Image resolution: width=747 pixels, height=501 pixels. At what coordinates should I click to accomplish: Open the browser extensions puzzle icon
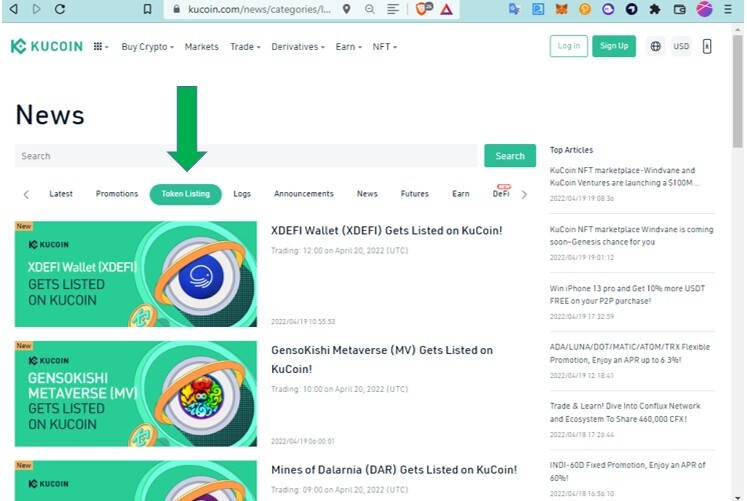pos(655,9)
